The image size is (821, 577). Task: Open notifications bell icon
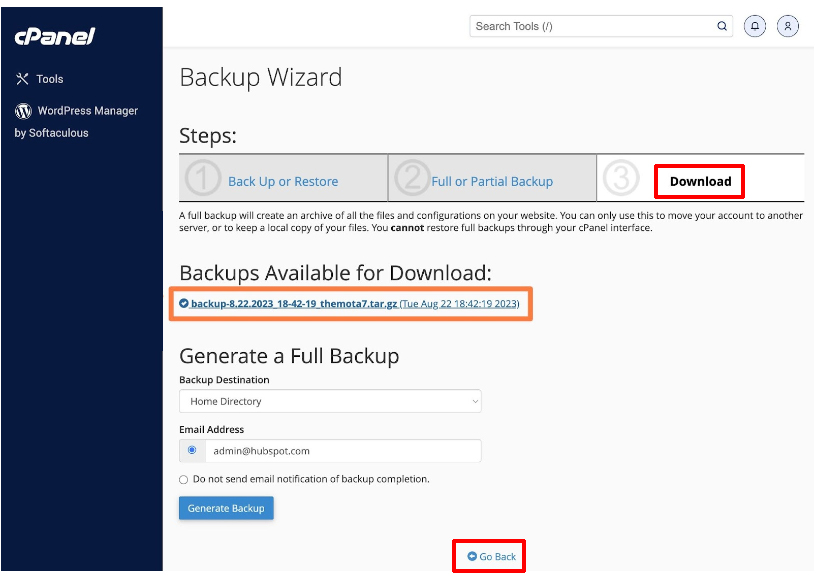pyautogui.click(x=756, y=26)
